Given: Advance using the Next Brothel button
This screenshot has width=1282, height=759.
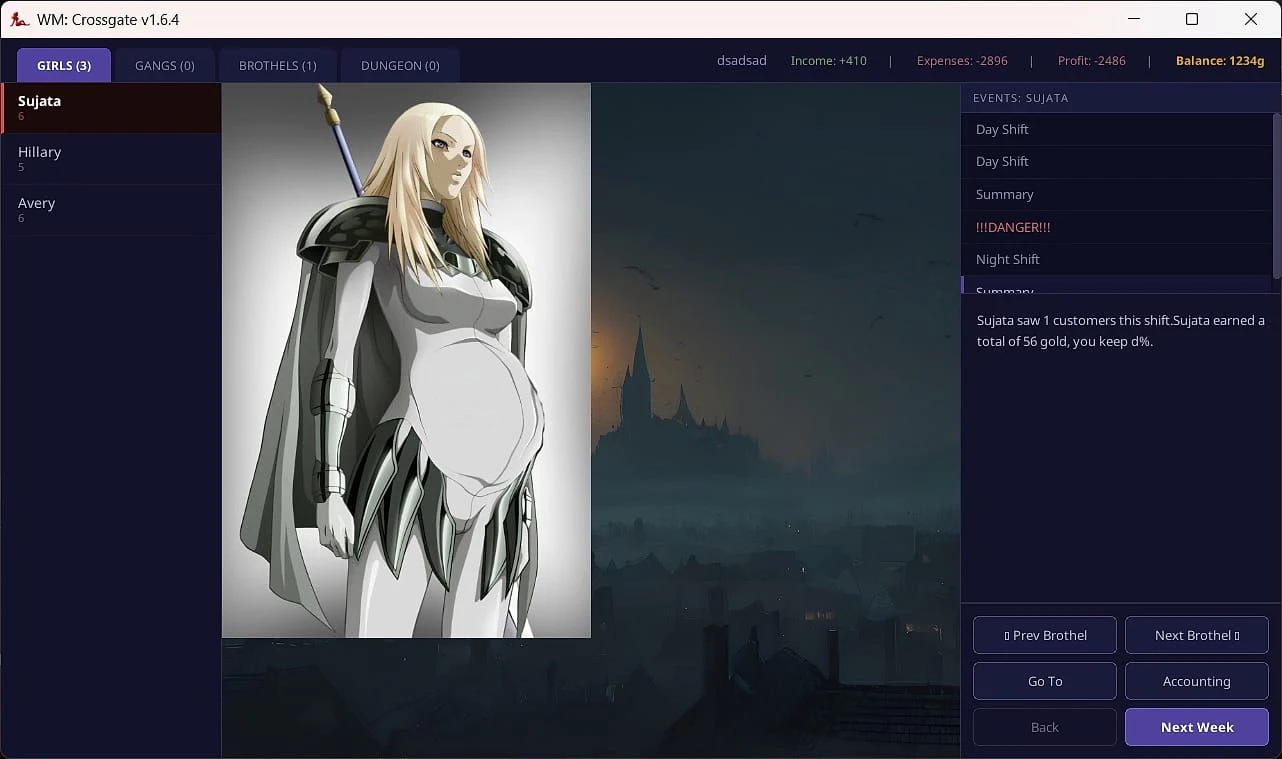Looking at the screenshot, I should click(1196, 635).
